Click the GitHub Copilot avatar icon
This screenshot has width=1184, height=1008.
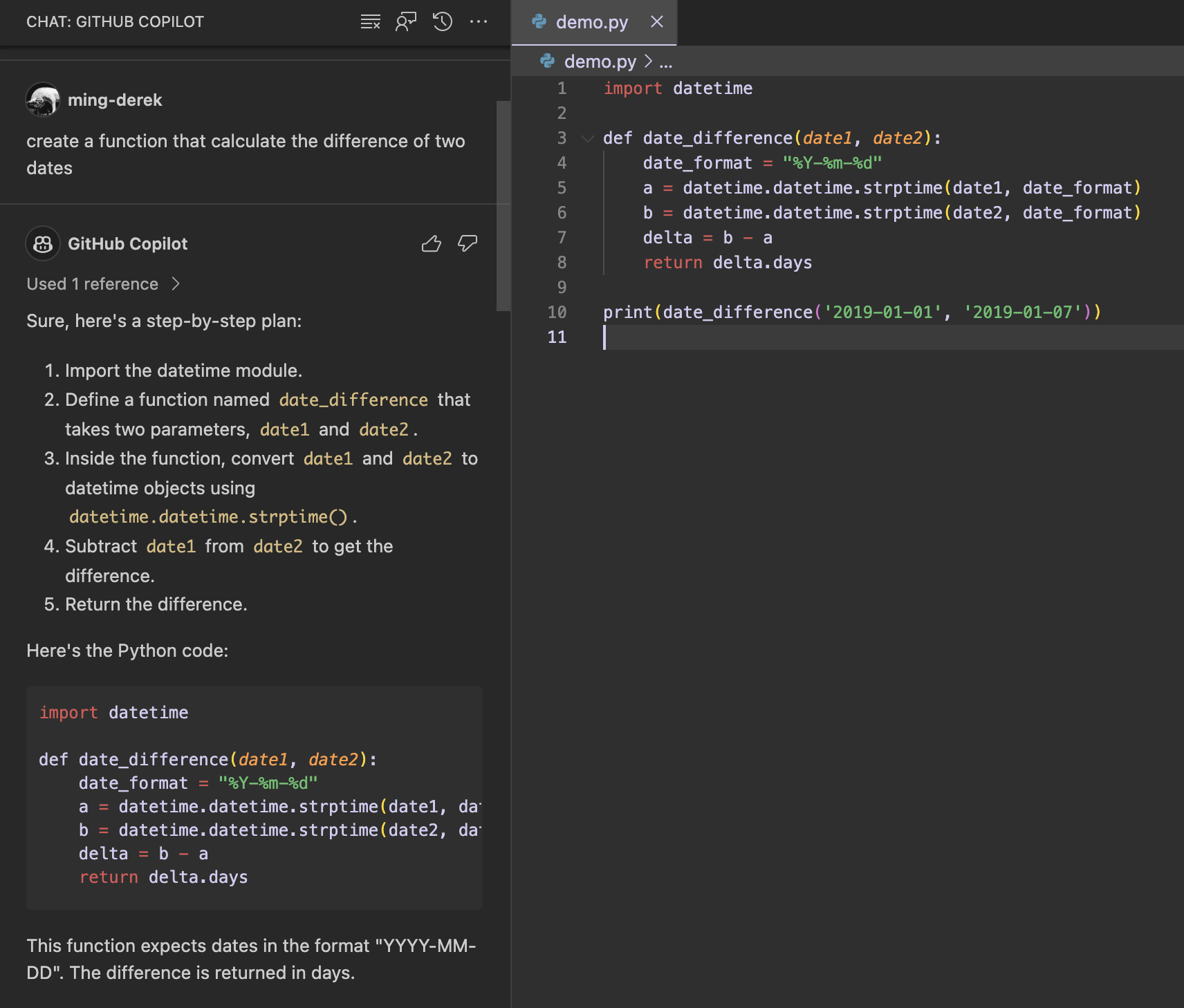[x=43, y=243]
